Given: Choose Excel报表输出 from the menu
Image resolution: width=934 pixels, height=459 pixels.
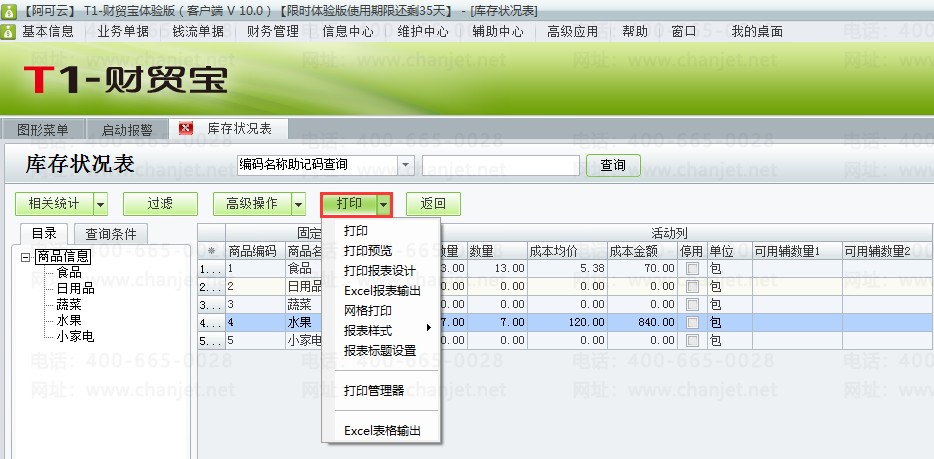Looking at the screenshot, I should point(382,291).
